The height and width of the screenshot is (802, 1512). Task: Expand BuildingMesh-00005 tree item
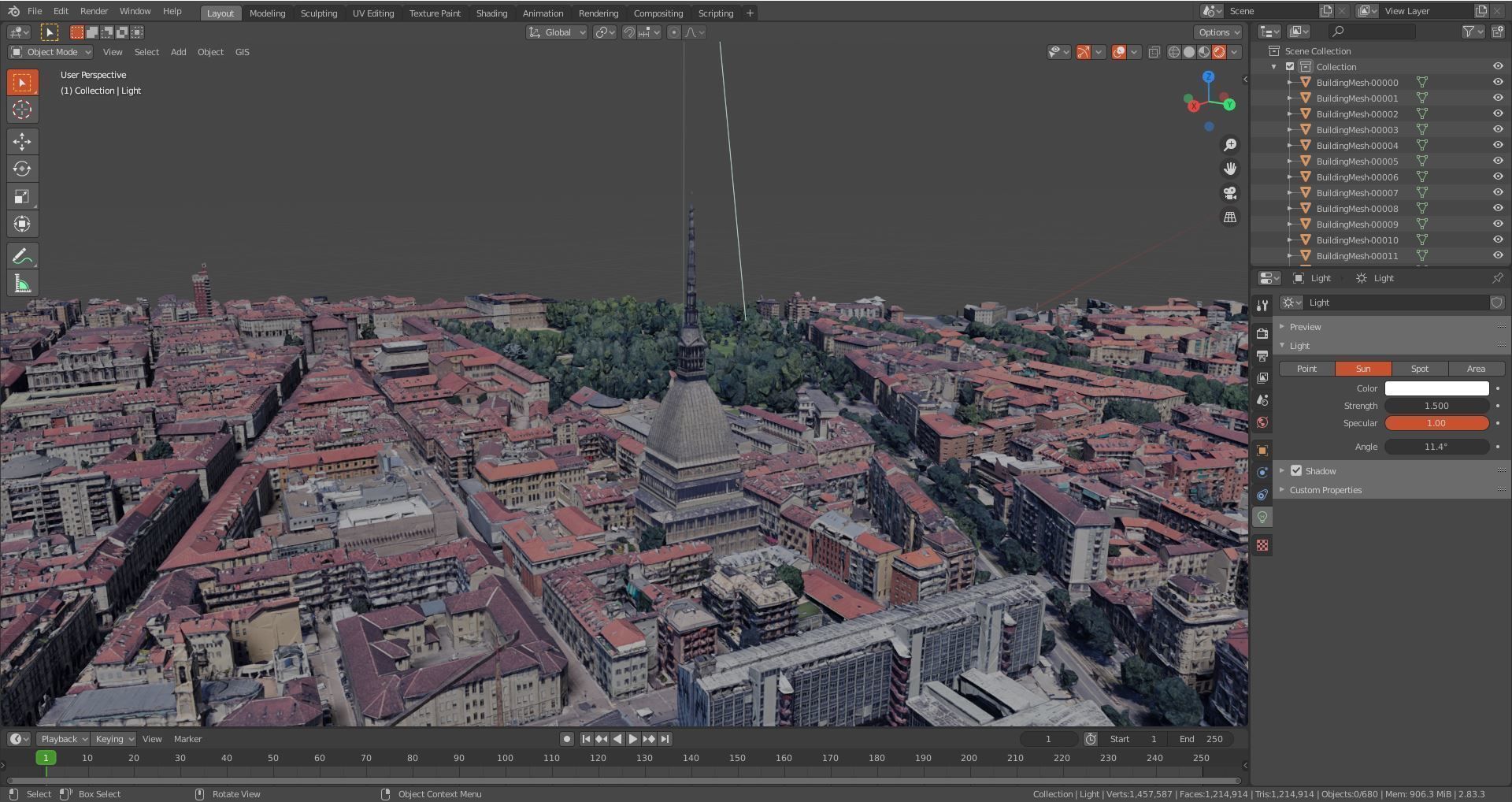click(1290, 161)
